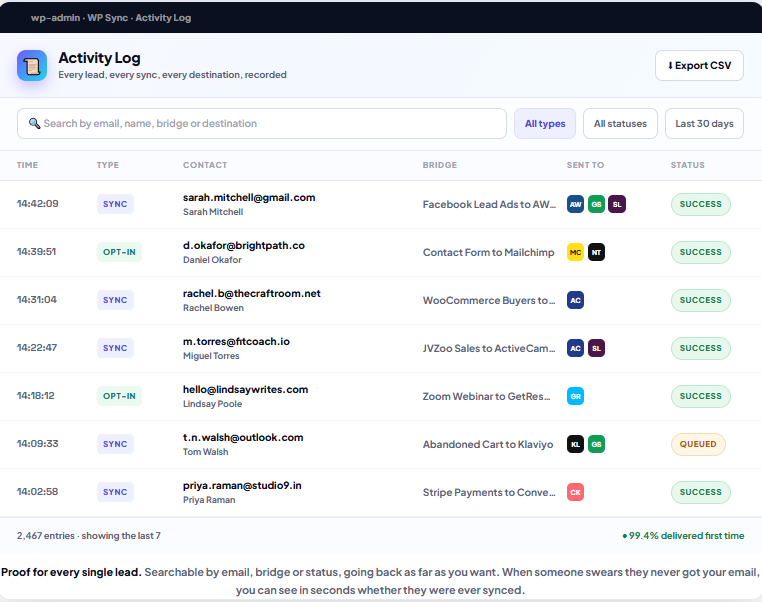Click the GS badge in Sarah Mitchell row
This screenshot has width=762, height=602.
tap(596, 204)
